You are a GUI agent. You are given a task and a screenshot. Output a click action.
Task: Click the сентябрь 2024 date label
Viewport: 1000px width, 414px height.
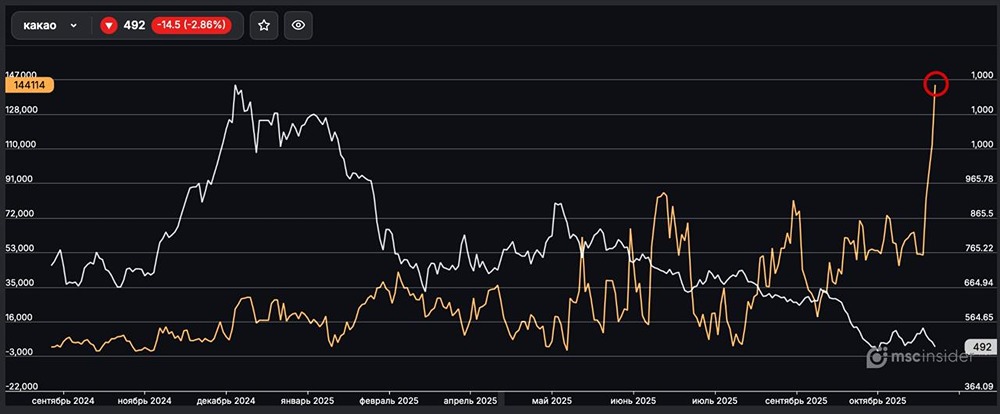pos(64,400)
